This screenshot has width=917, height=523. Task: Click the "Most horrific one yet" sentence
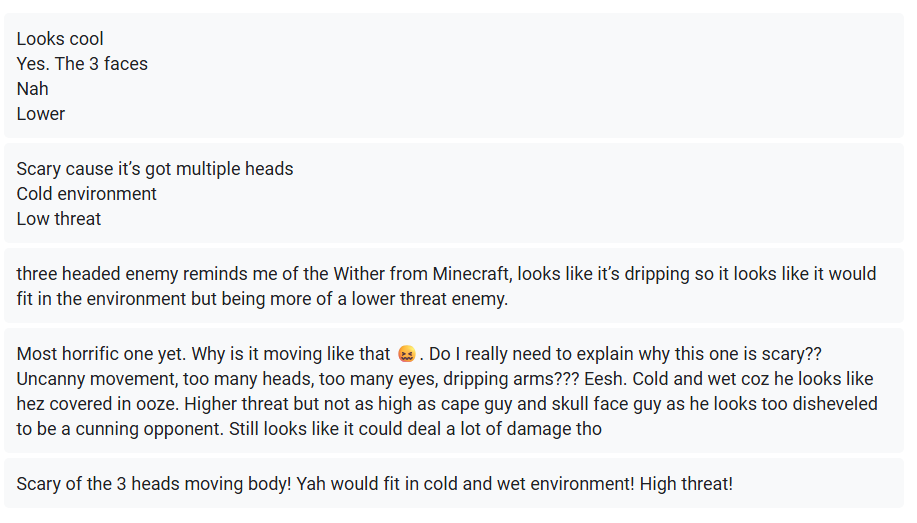pyautogui.click(x=101, y=354)
